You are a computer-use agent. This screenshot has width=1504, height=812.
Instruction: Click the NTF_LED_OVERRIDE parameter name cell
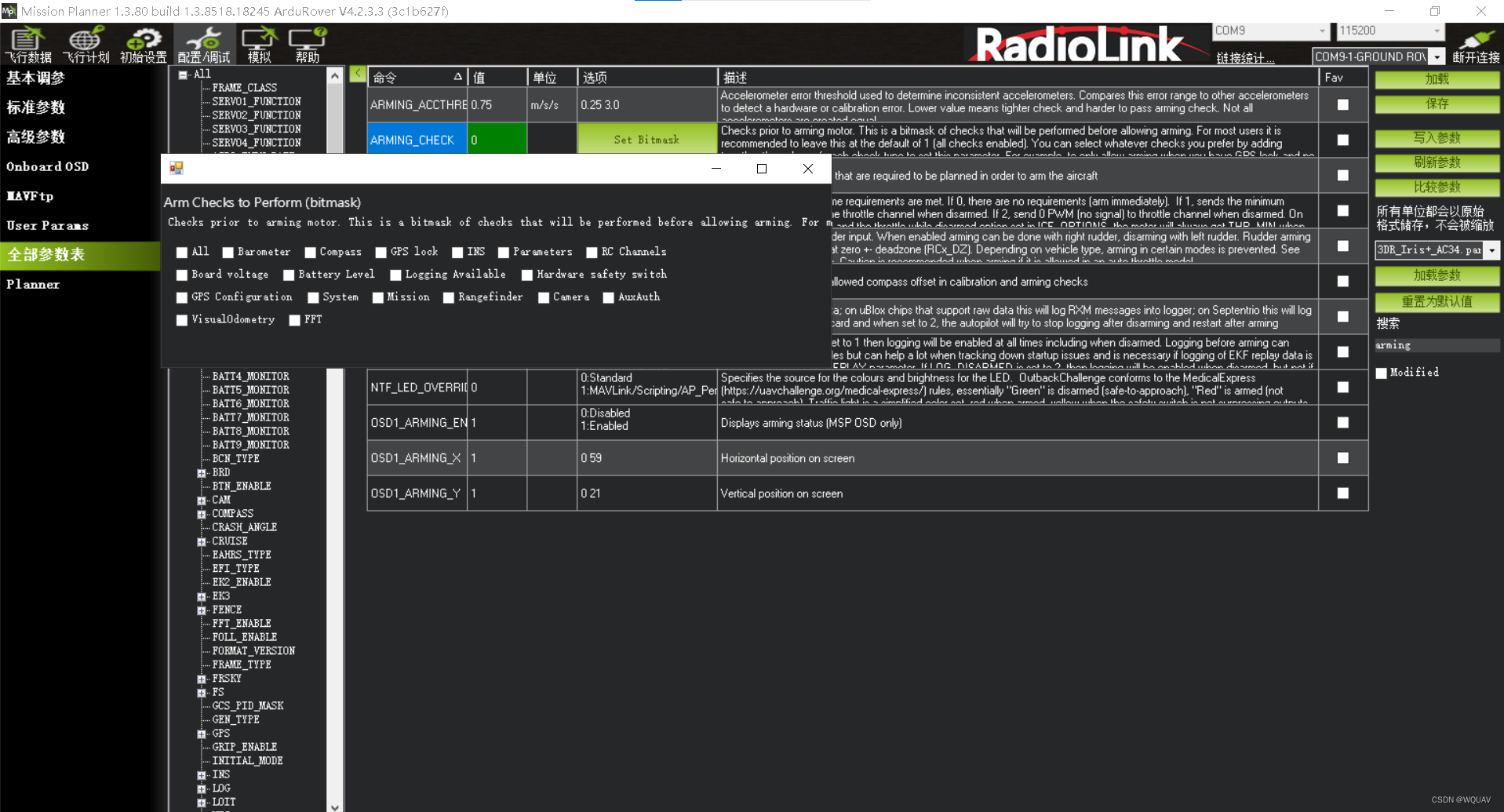coord(417,388)
